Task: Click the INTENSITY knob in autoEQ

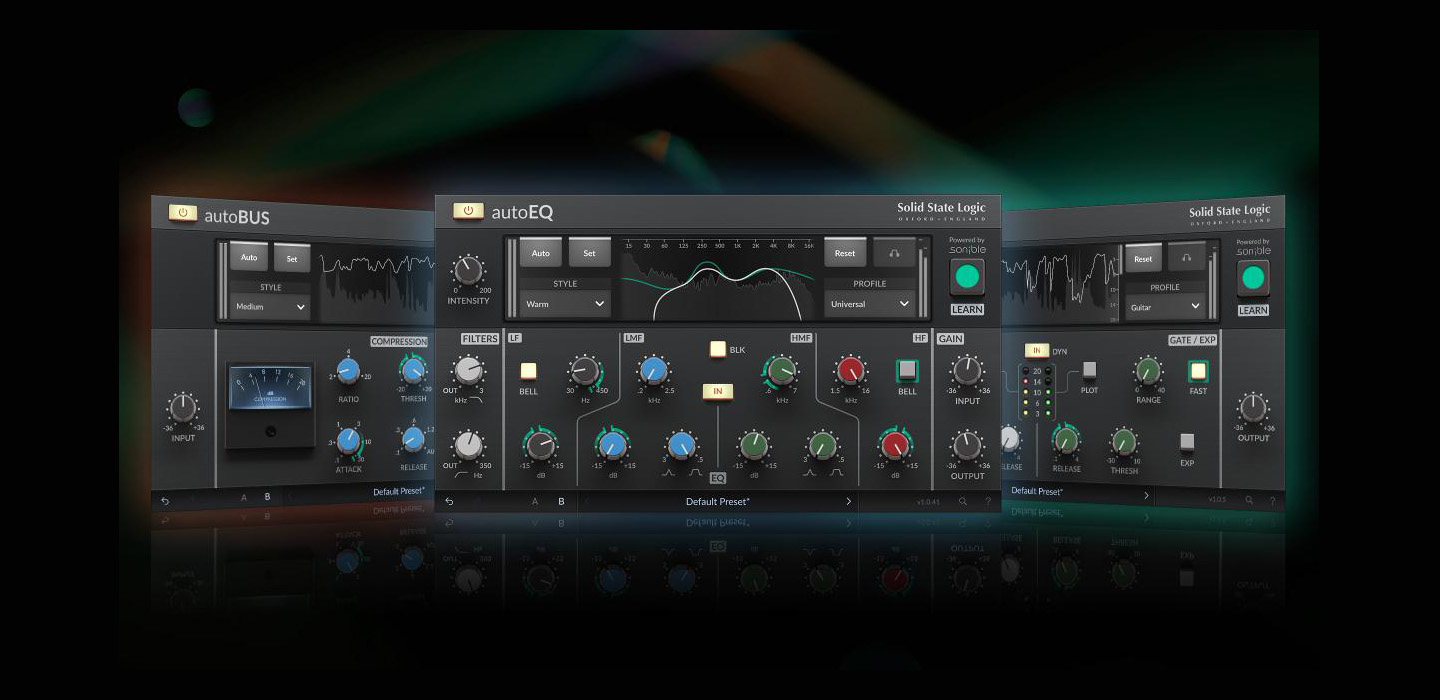Action: click(x=467, y=271)
